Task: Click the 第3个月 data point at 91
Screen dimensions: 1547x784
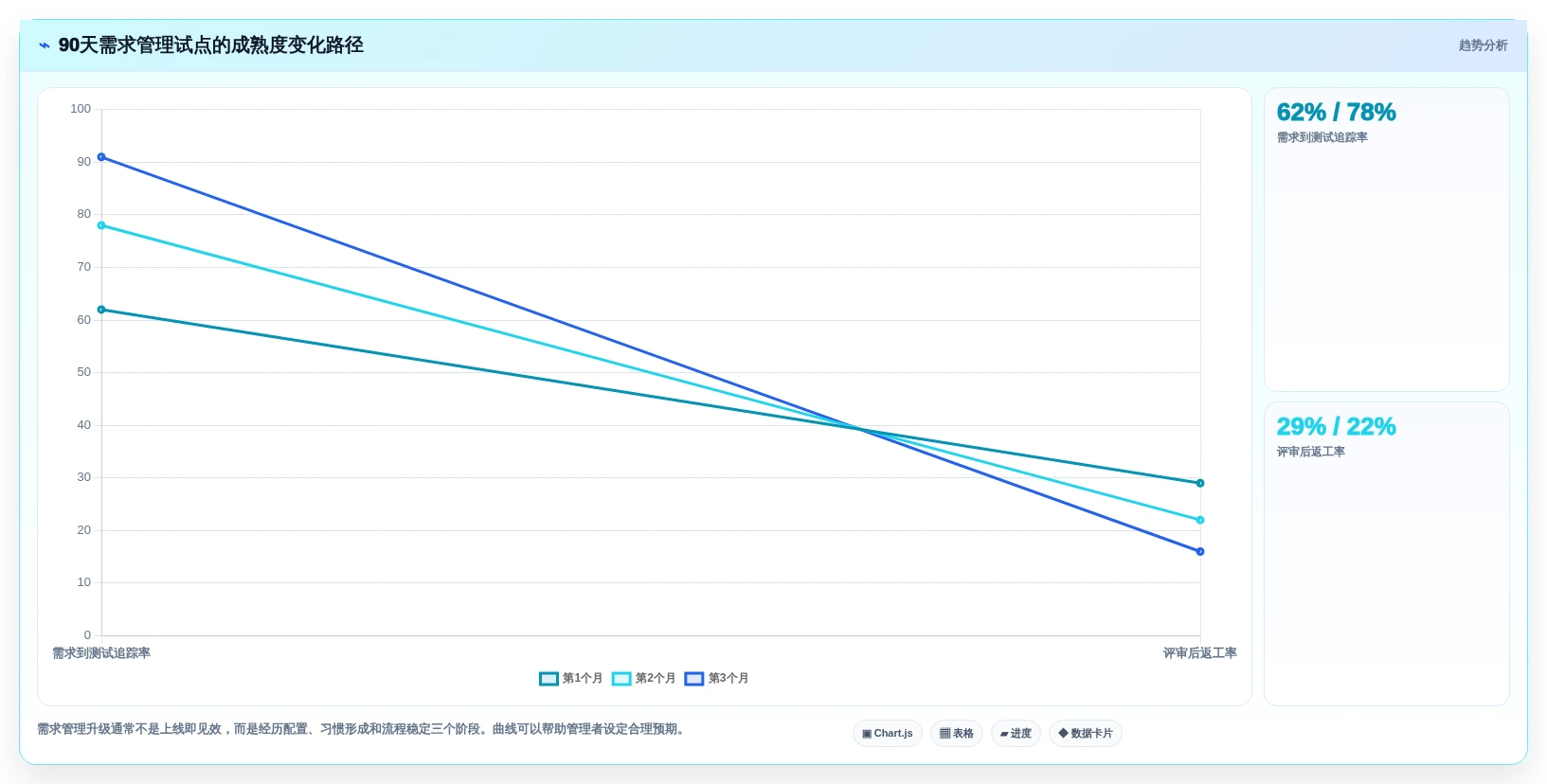Action: click(x=101, y=157)
